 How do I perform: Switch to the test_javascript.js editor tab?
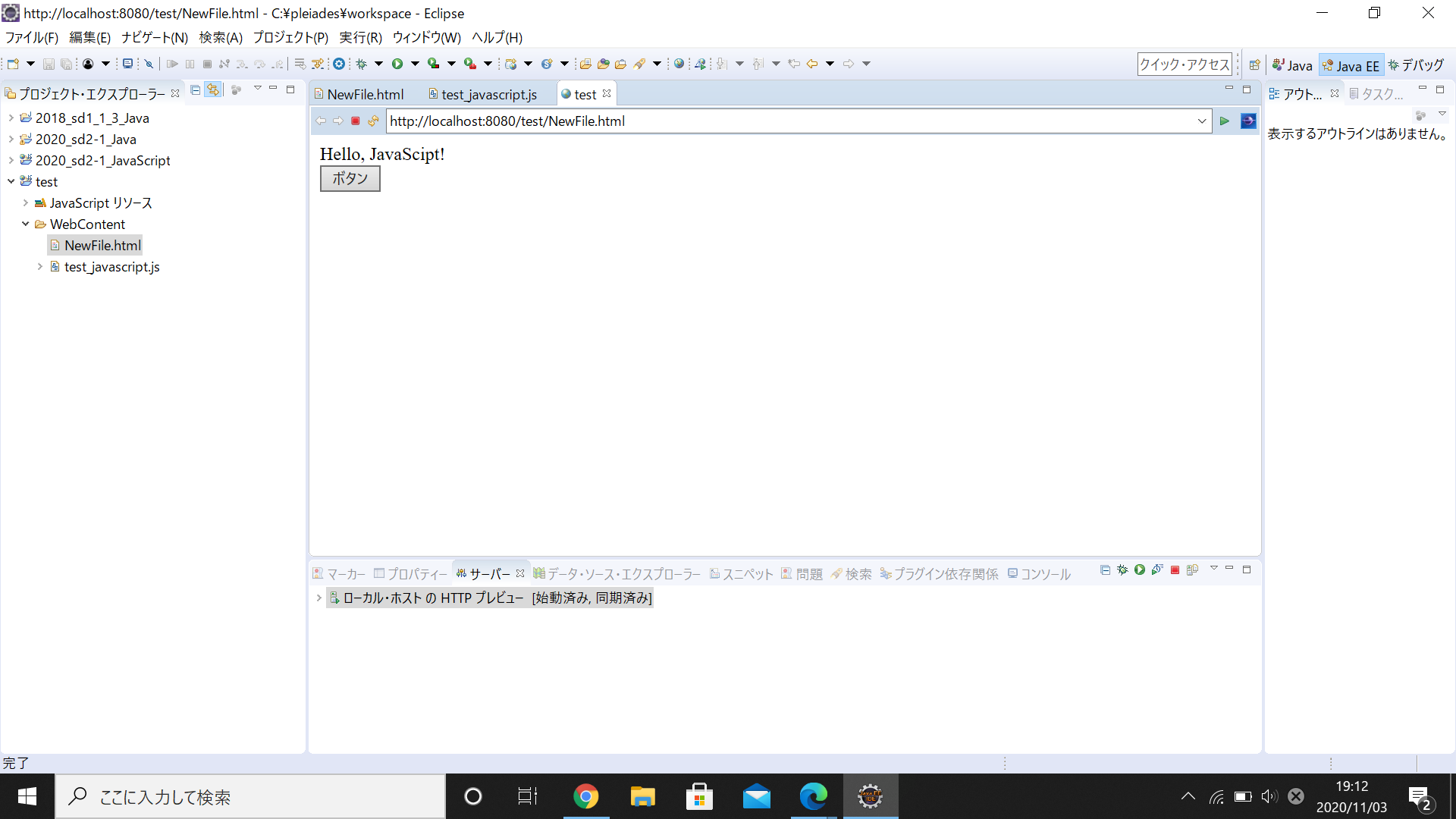click(x=488, y=93)
